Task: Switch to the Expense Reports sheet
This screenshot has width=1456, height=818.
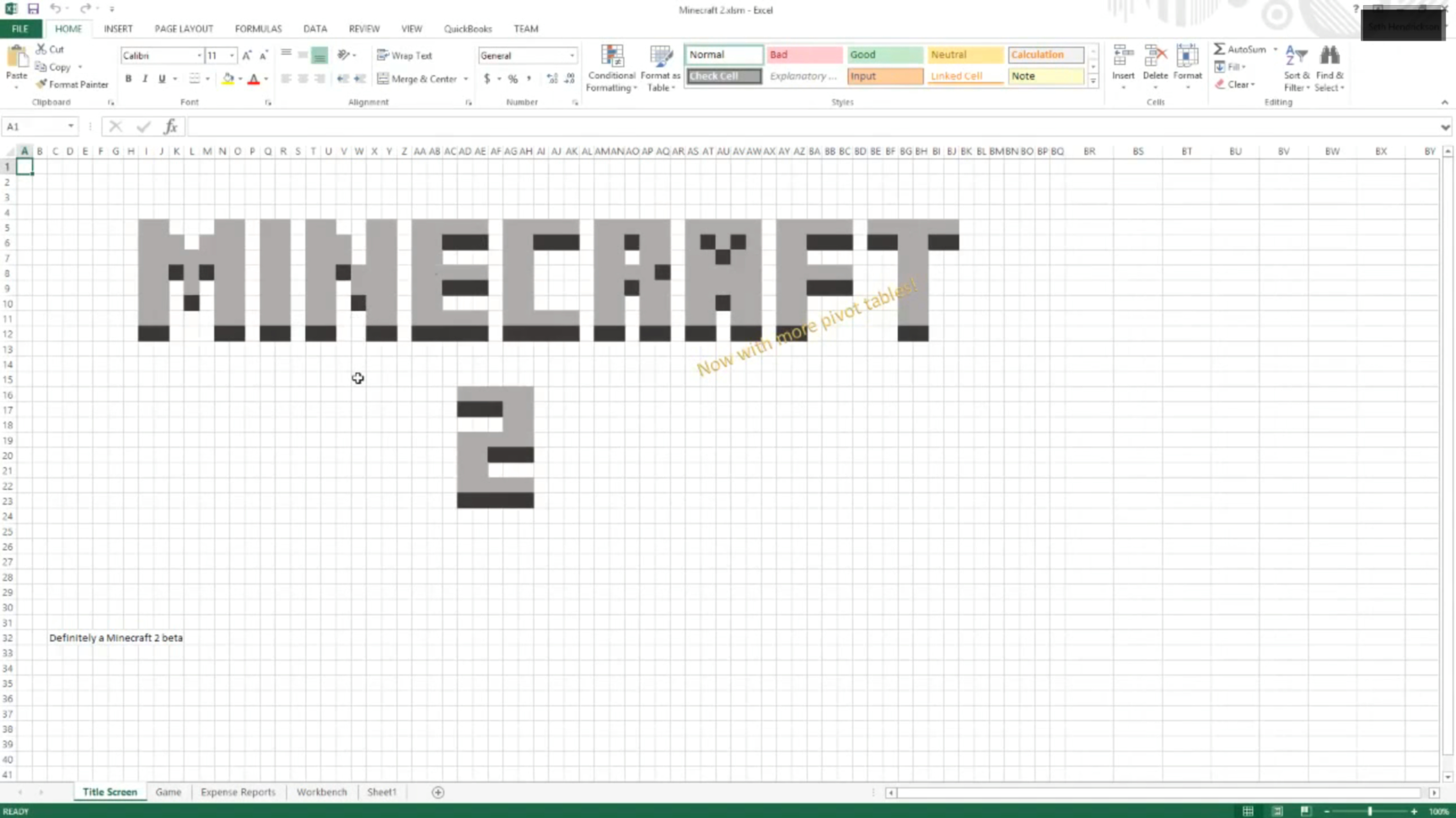Action: click(x=239, y=792)
